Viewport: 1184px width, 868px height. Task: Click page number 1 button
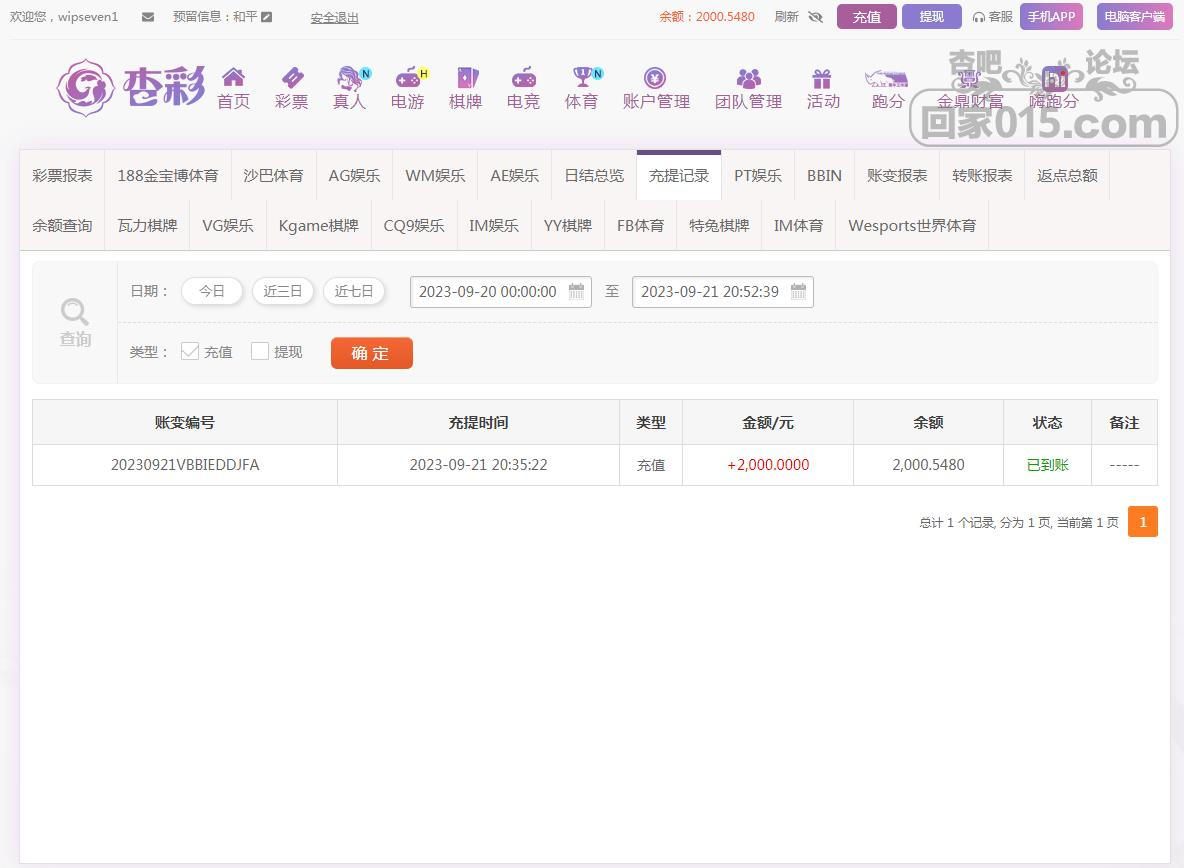pyautogui.click(x=1142, y=522)
